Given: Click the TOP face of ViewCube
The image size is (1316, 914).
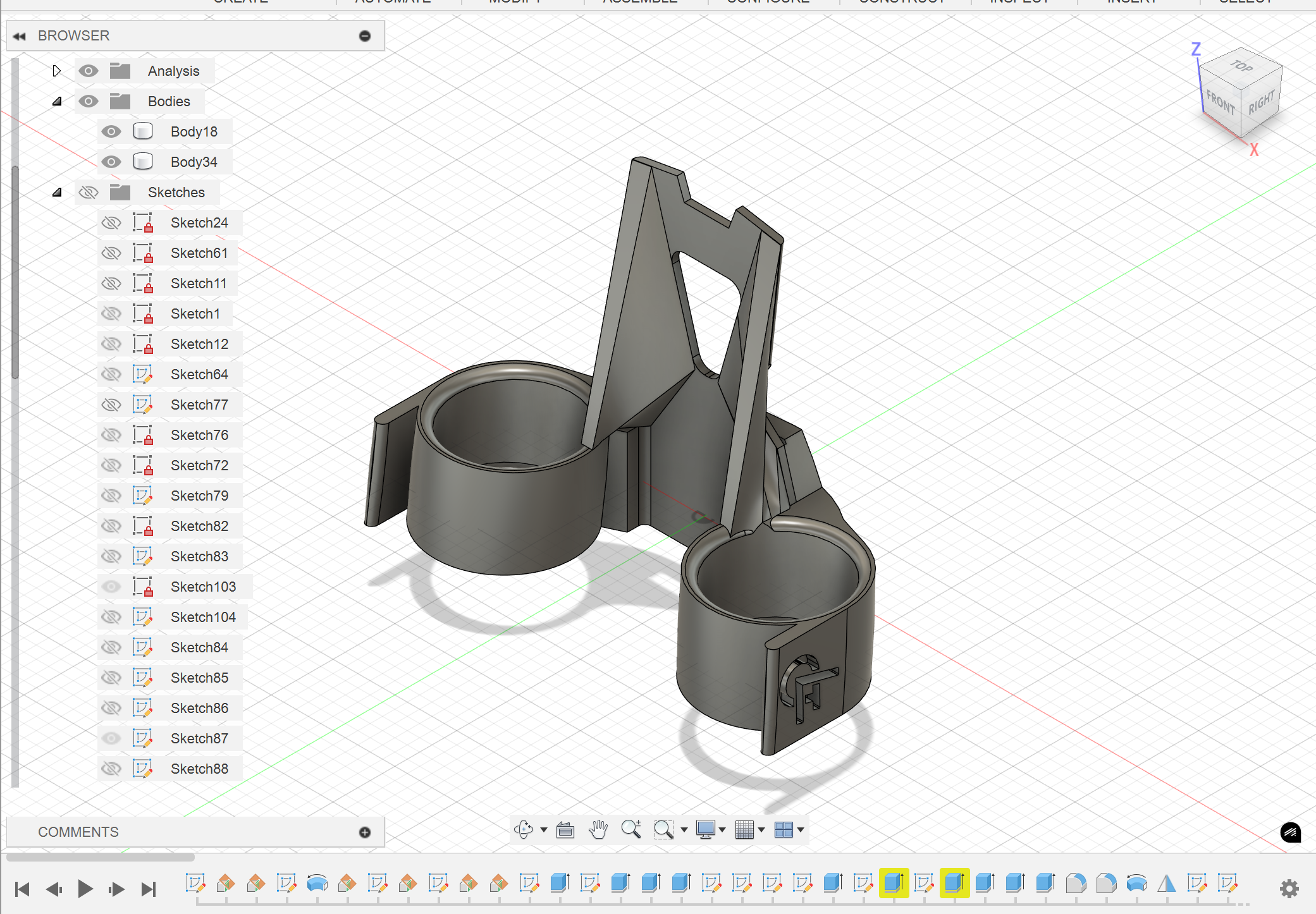Looking at the screenshot, I should [x=1241, y=66].
